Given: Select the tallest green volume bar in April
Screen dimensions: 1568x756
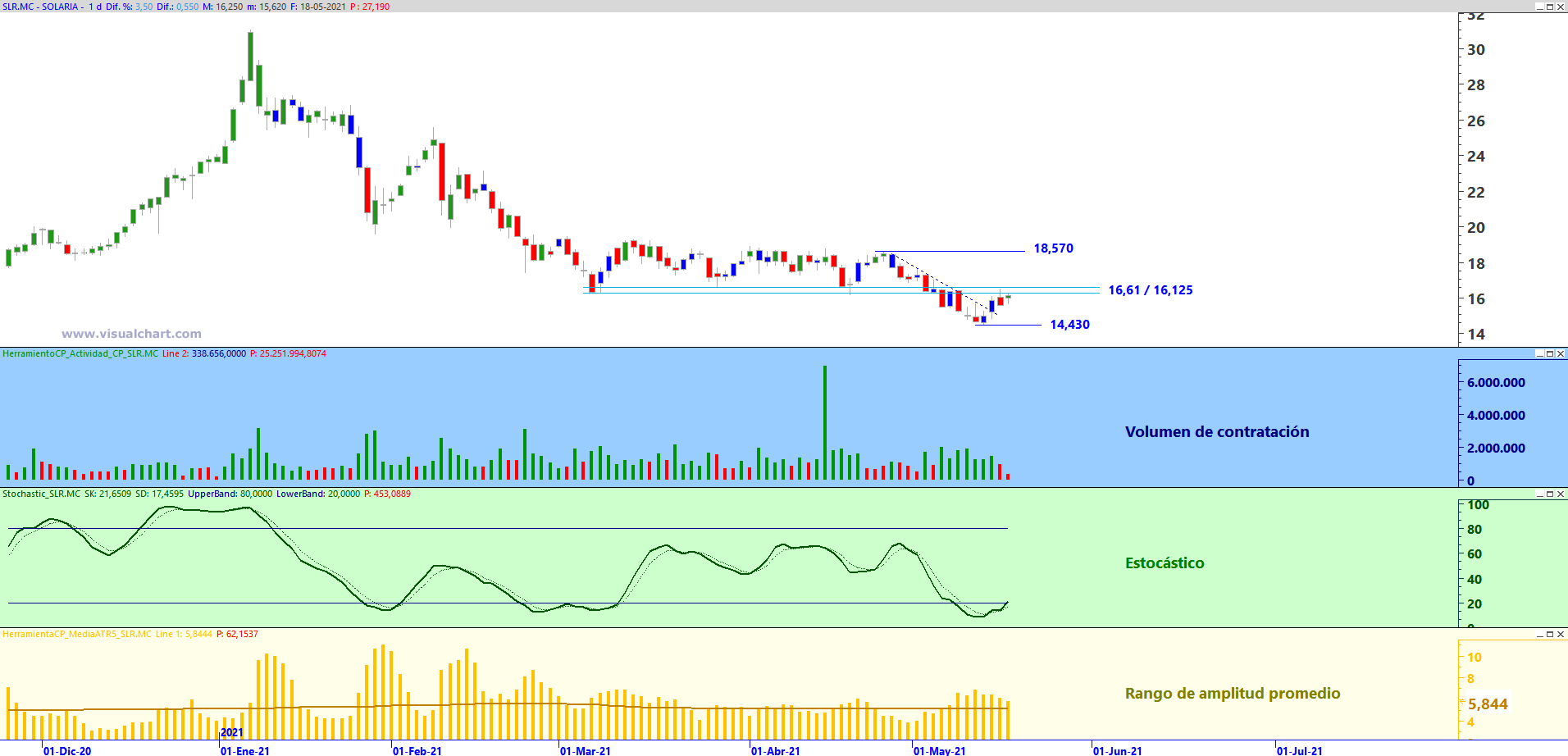Looking at the screenshot, I should tap(825, 422).
